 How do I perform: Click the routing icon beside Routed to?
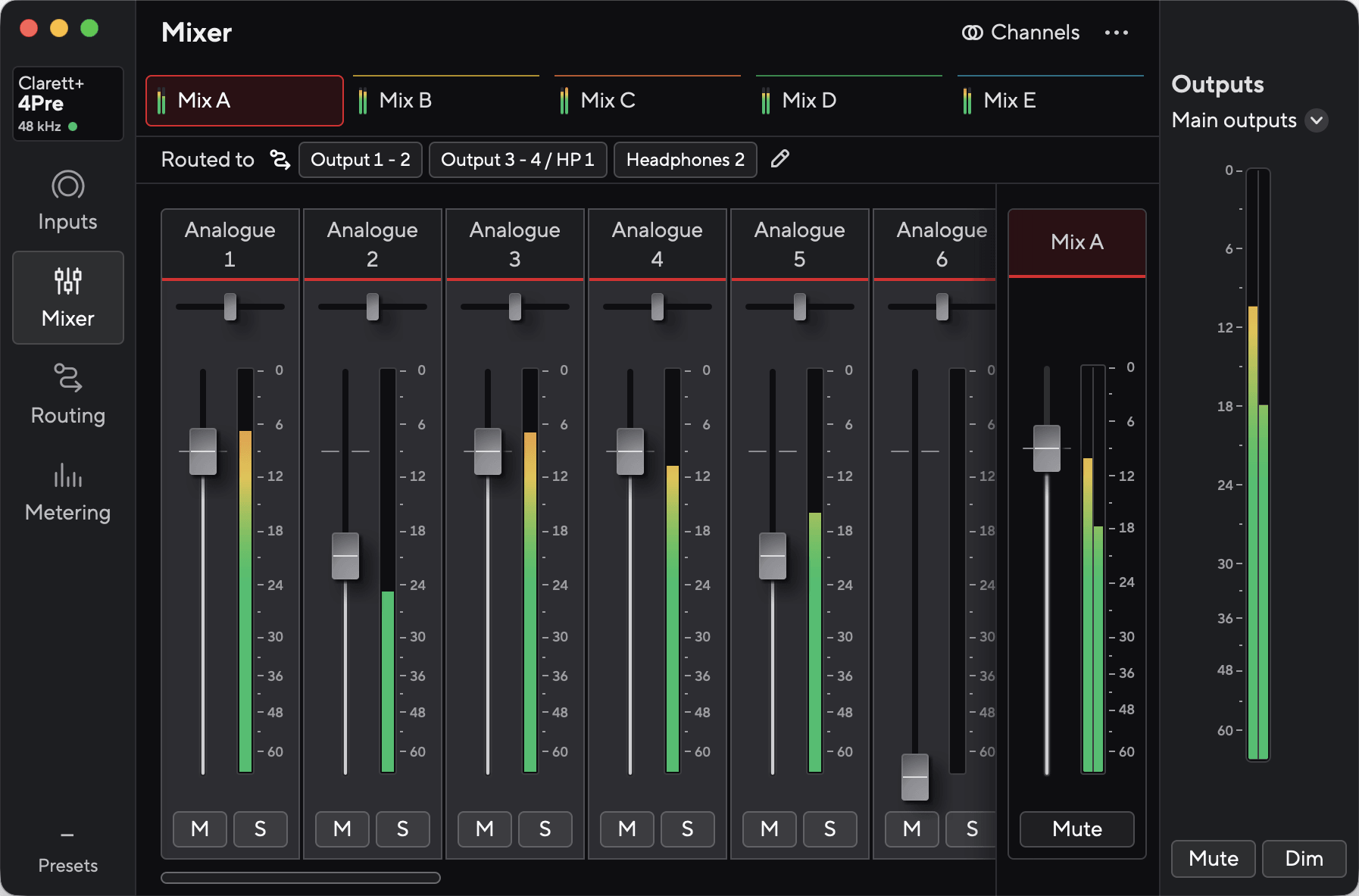(280, 160)
